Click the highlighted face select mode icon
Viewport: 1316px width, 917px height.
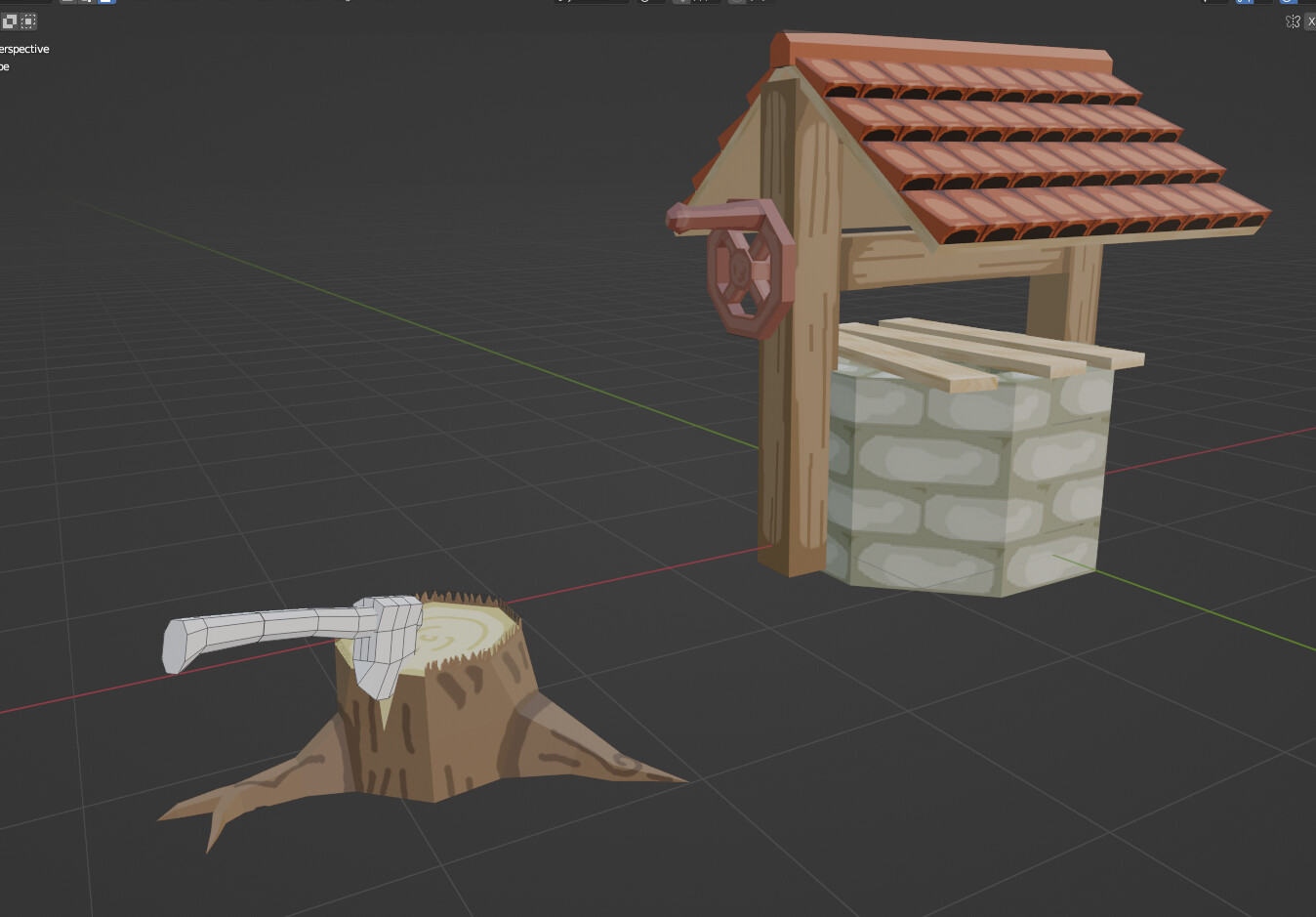(107, 3)
